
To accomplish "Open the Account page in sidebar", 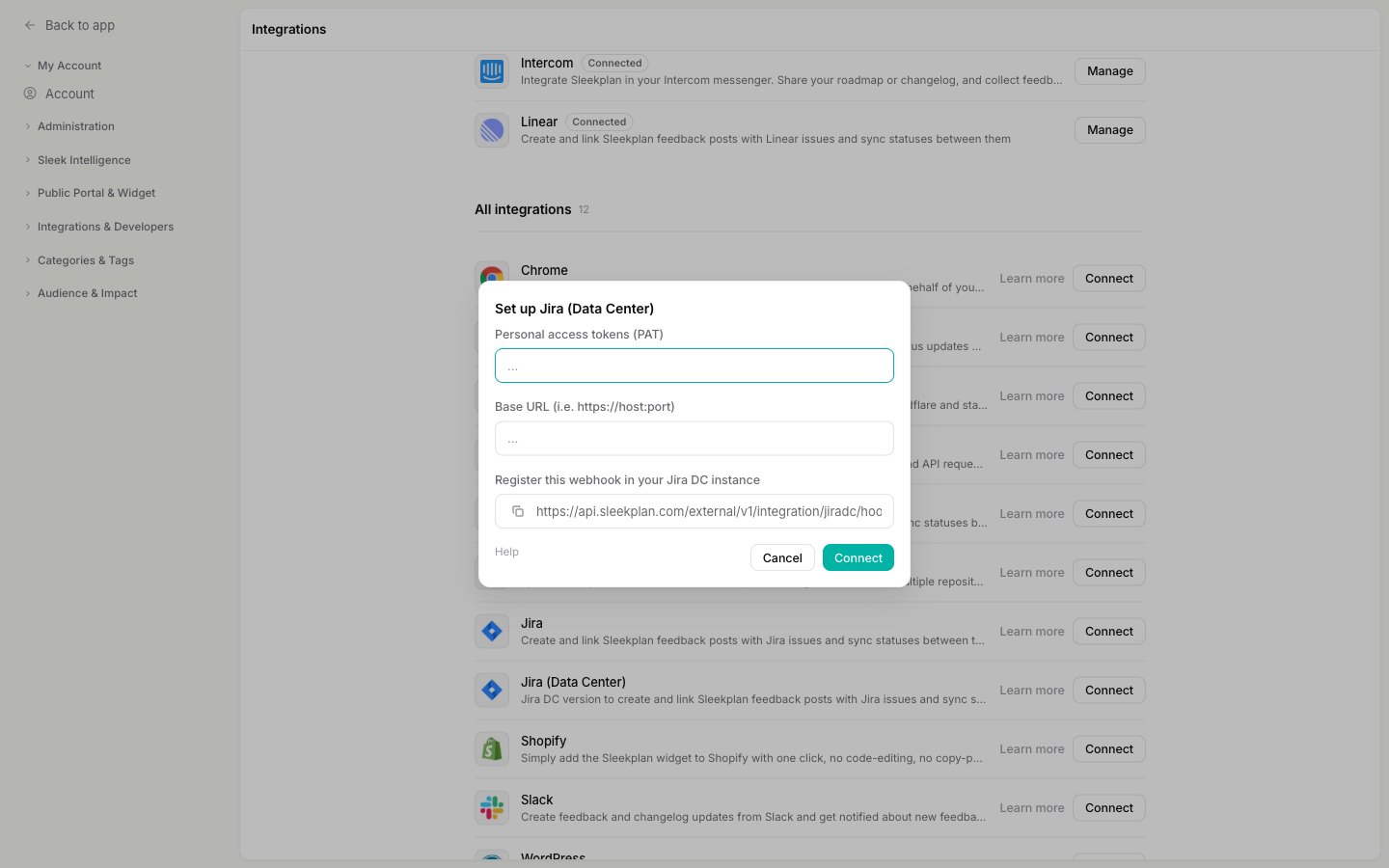I will [x=69, y=94].
